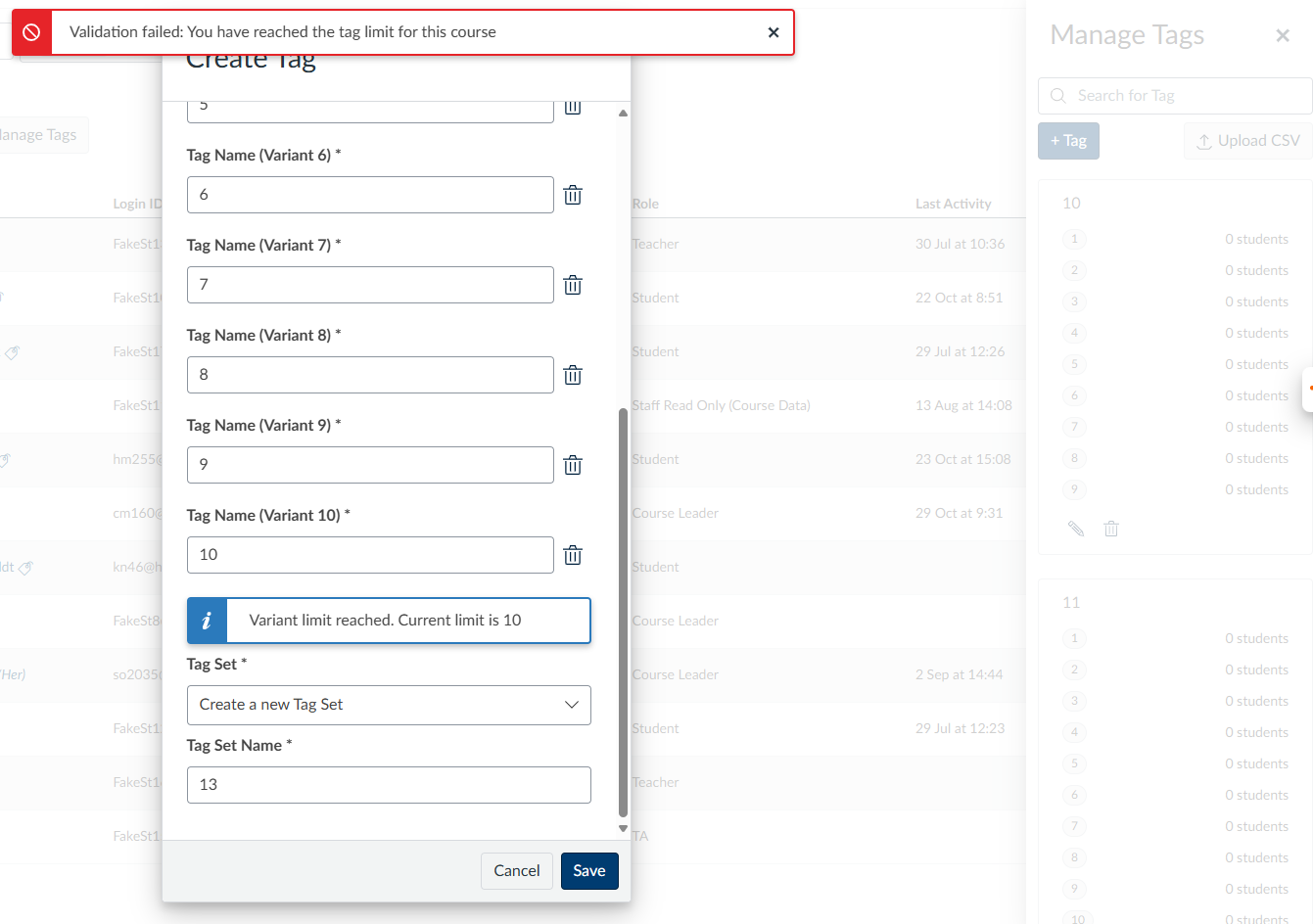Click the dialog scroll up arrow
The image size is (1313, 924).
(x=623, y=114)
